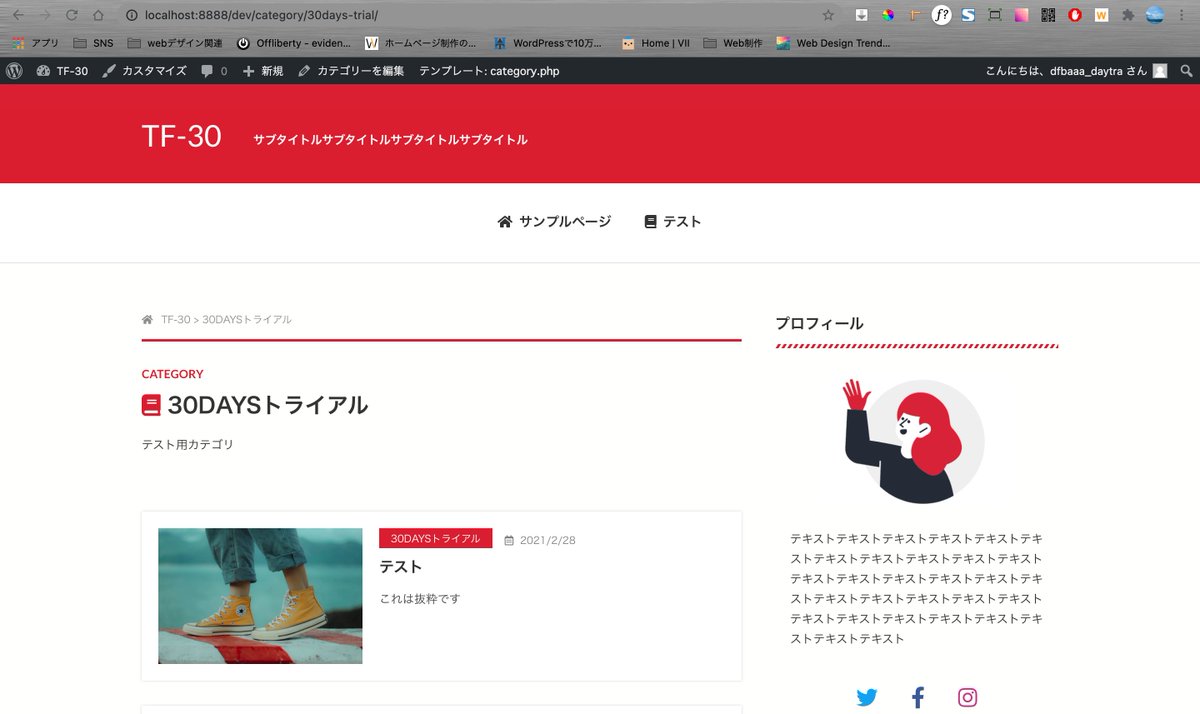
Task: View site info icon in address bar
Action: pos(132,15)
